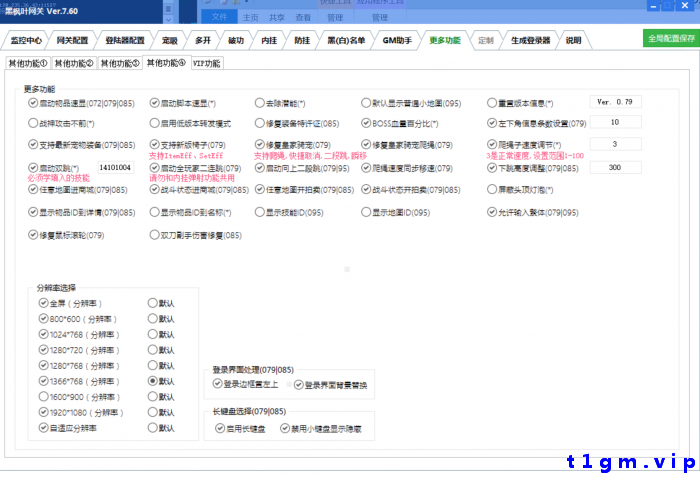Click the jump height field showing 300

coord(615,167)
